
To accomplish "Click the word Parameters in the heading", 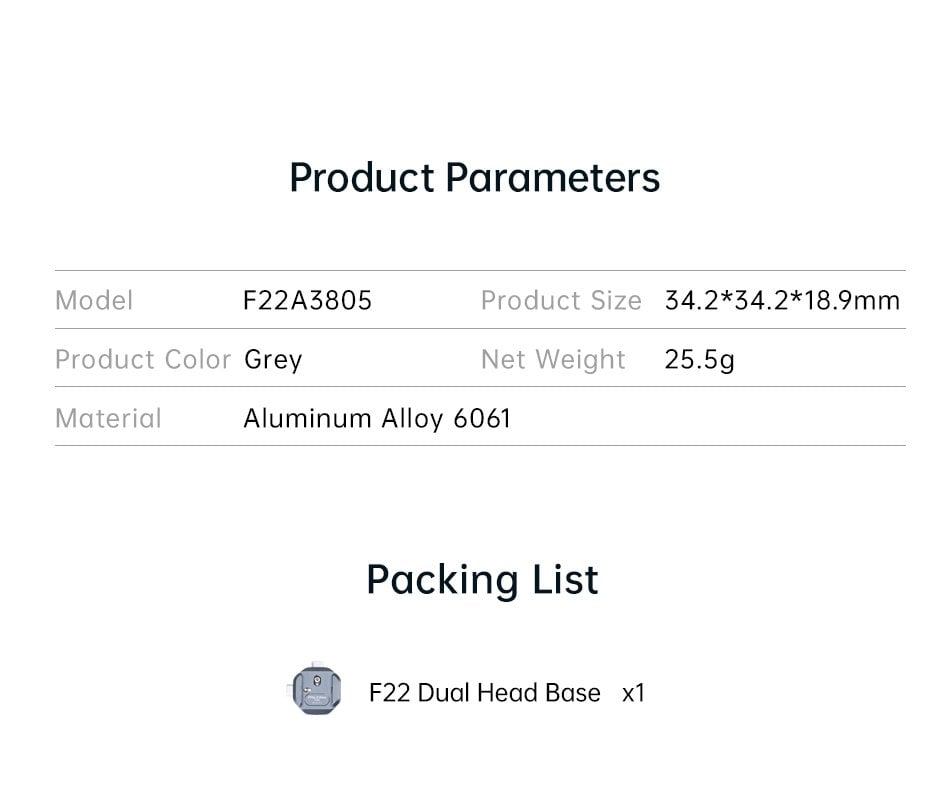I will (x=552, y=178).
